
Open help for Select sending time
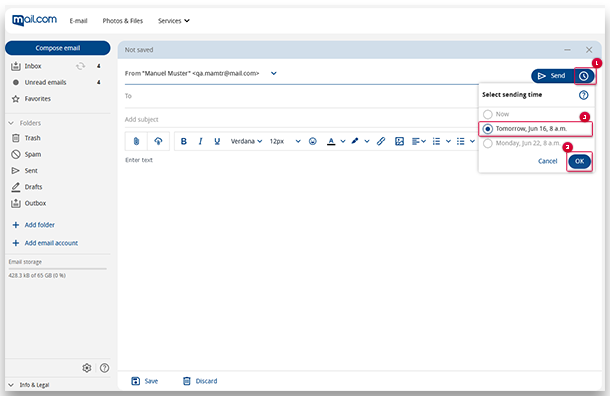(x=584, y=95)
